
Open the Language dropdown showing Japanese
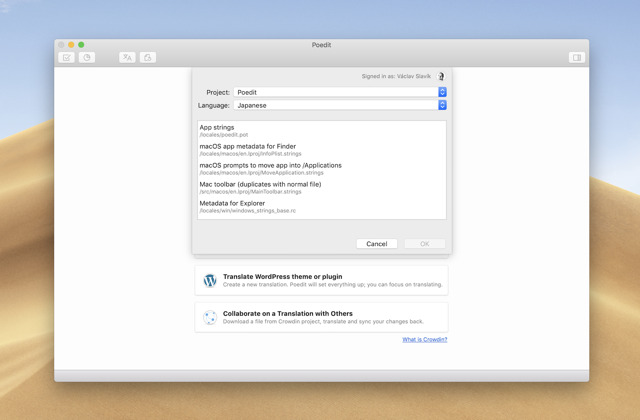340,105
